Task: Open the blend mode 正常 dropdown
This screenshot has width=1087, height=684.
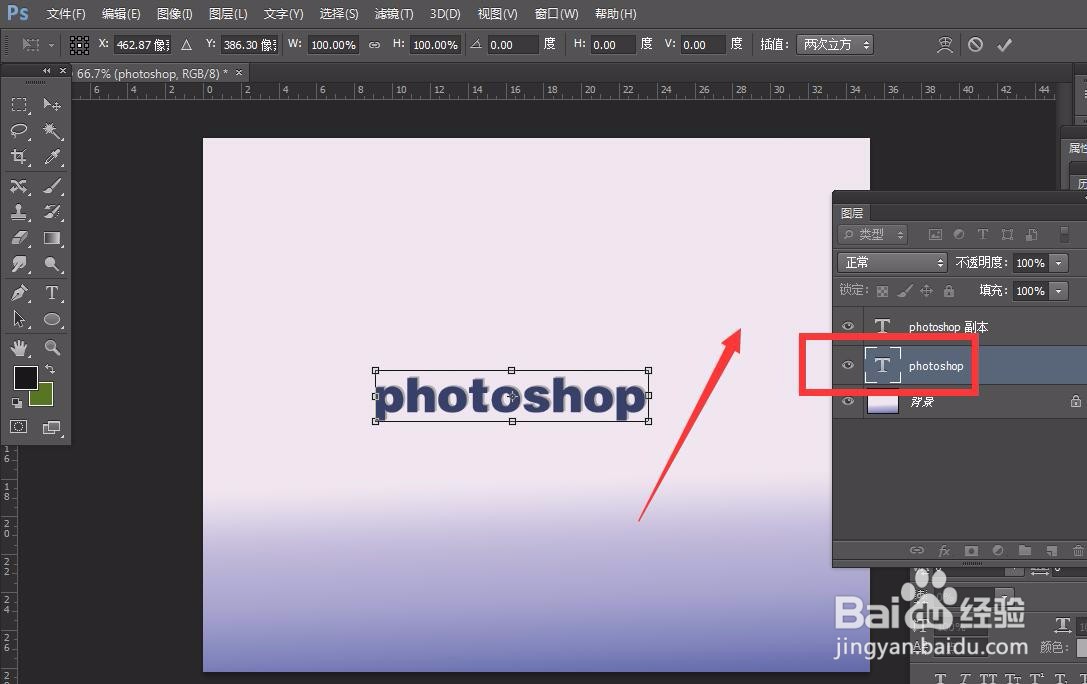Action: pos(892,263)
